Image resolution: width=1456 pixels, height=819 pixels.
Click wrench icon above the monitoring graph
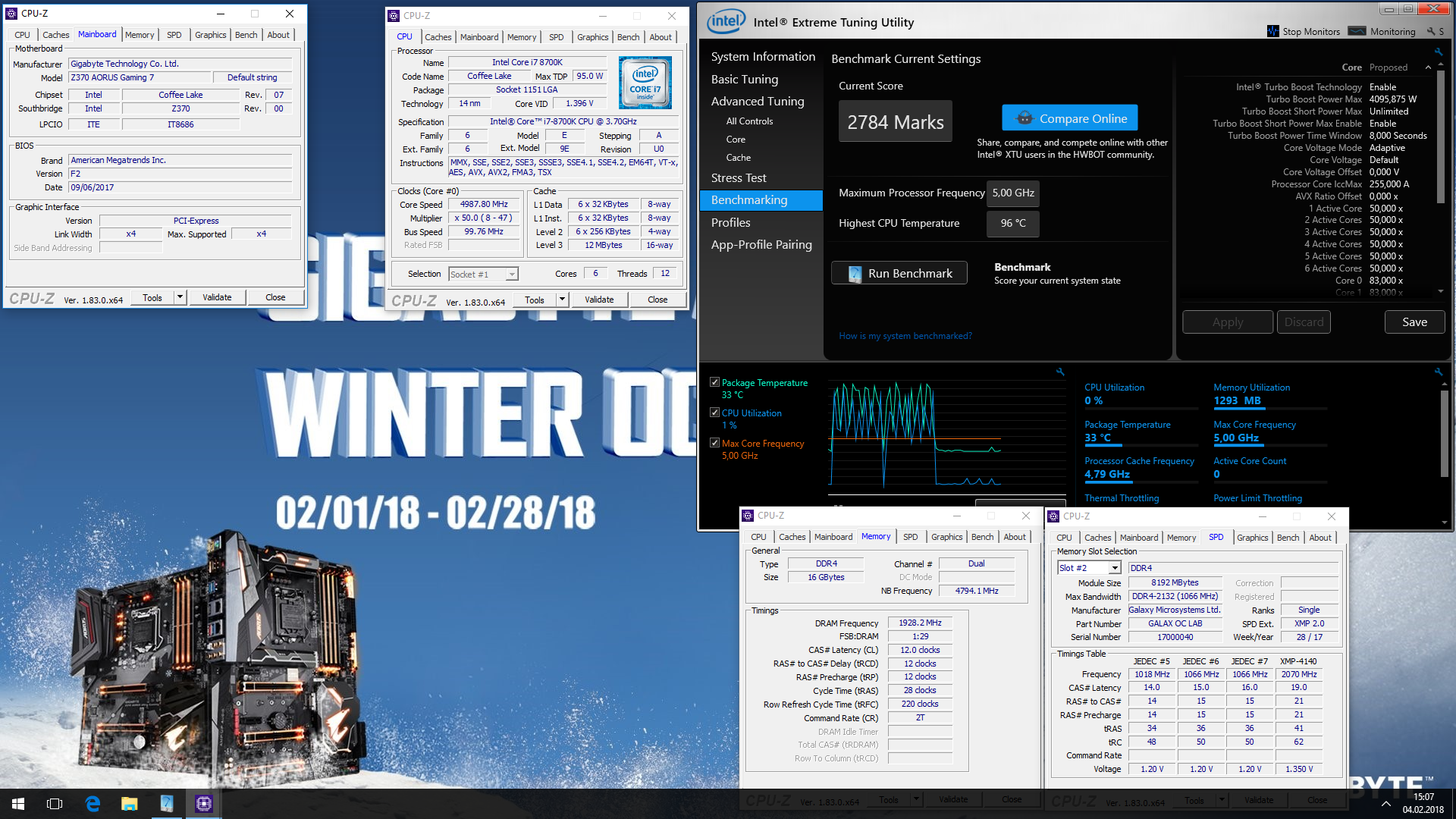tap(1060, 372)
